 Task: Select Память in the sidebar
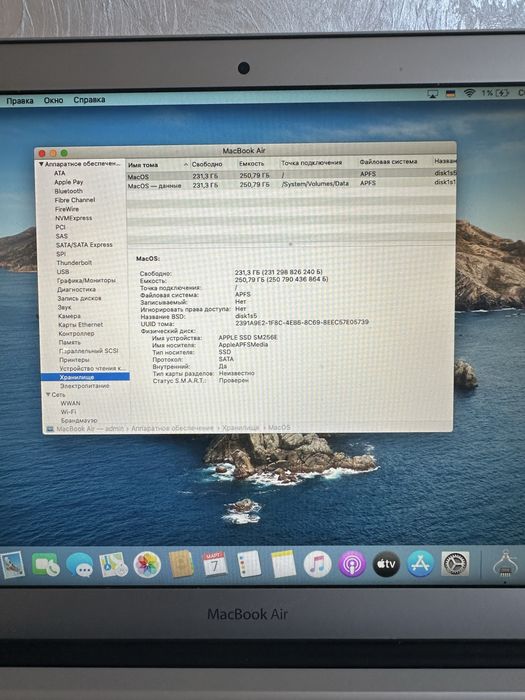tap(70, 342)
